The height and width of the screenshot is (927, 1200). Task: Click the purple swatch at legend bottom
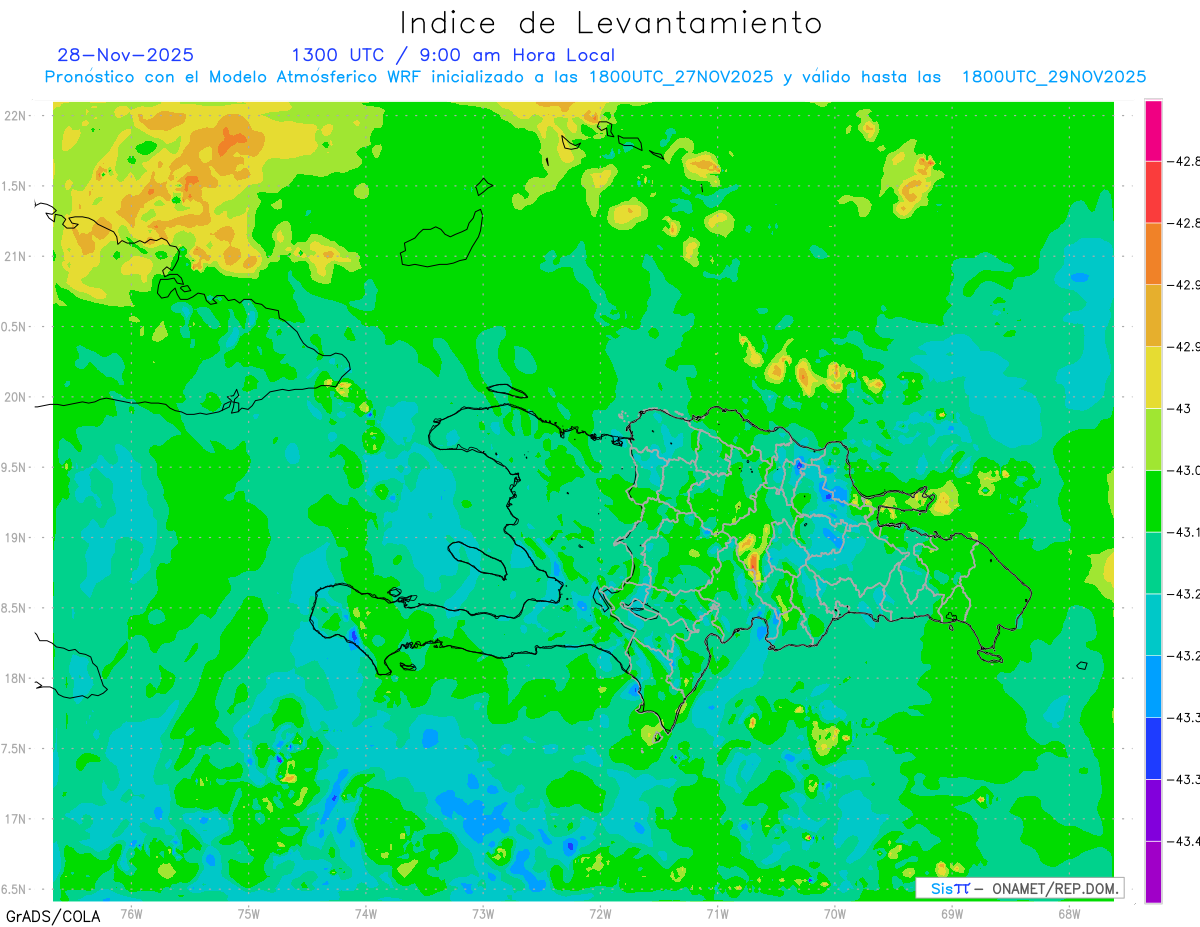point(1153,871)
